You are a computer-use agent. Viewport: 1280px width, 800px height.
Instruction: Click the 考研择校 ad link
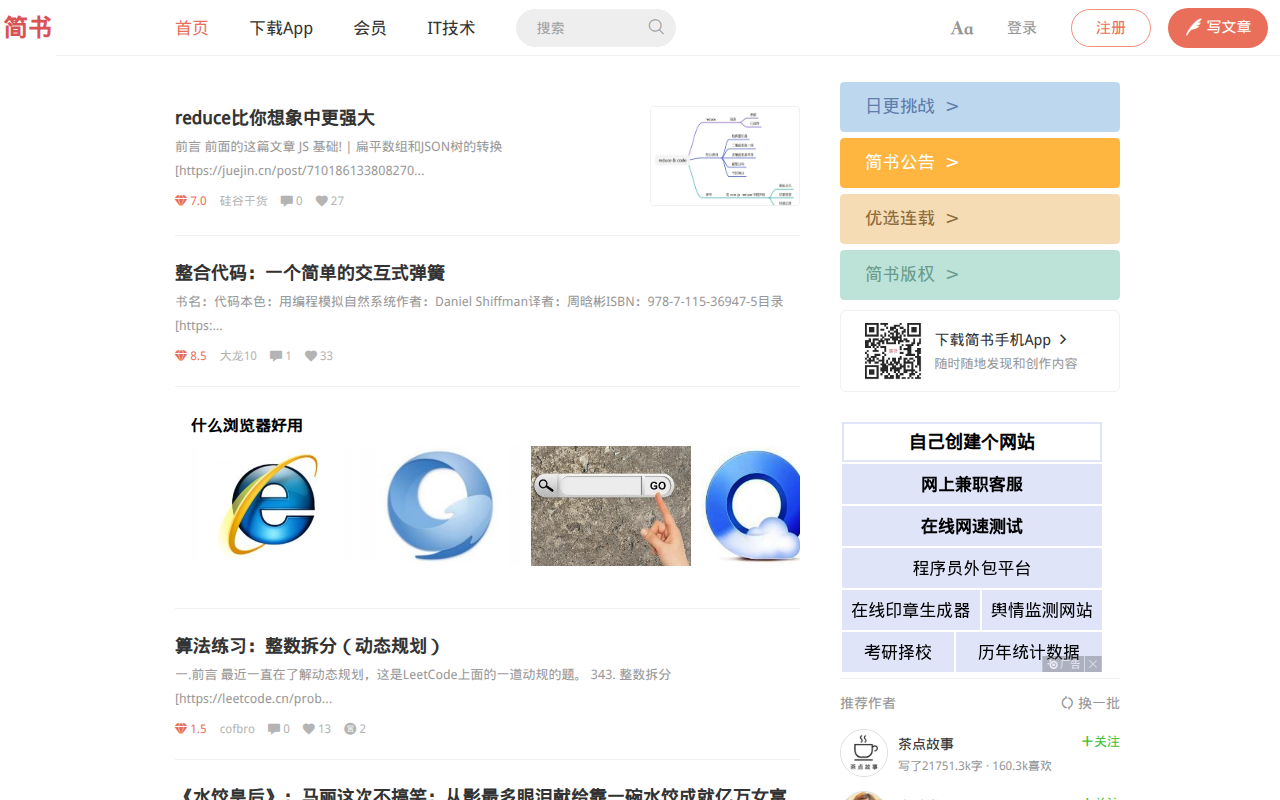898,652
